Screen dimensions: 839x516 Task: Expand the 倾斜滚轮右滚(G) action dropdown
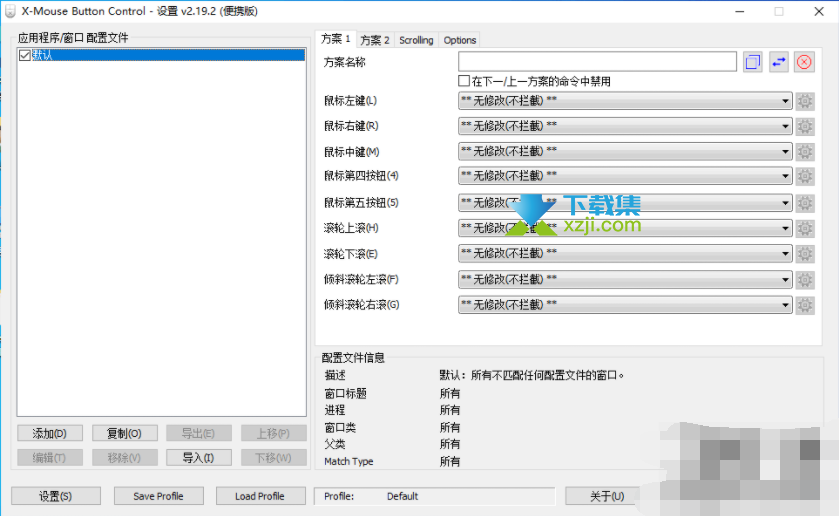point(625,305)
